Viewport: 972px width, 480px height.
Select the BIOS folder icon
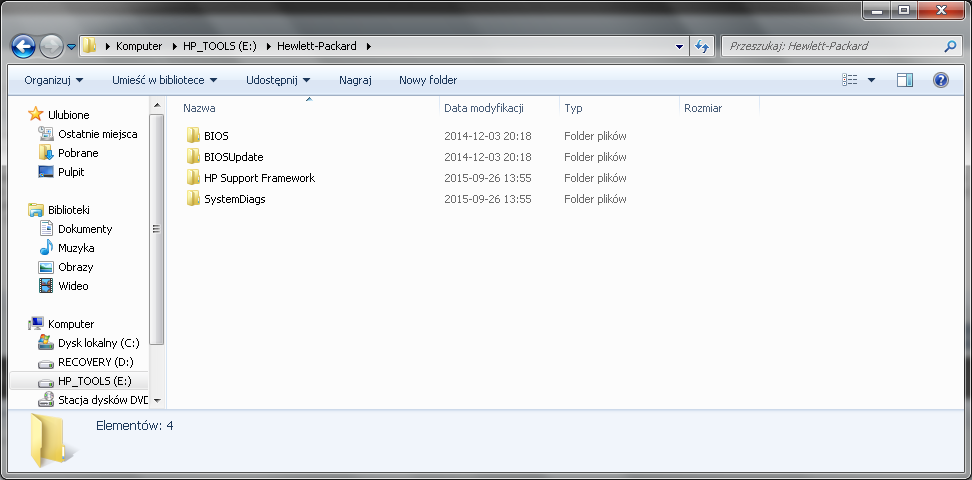(193, 136)
